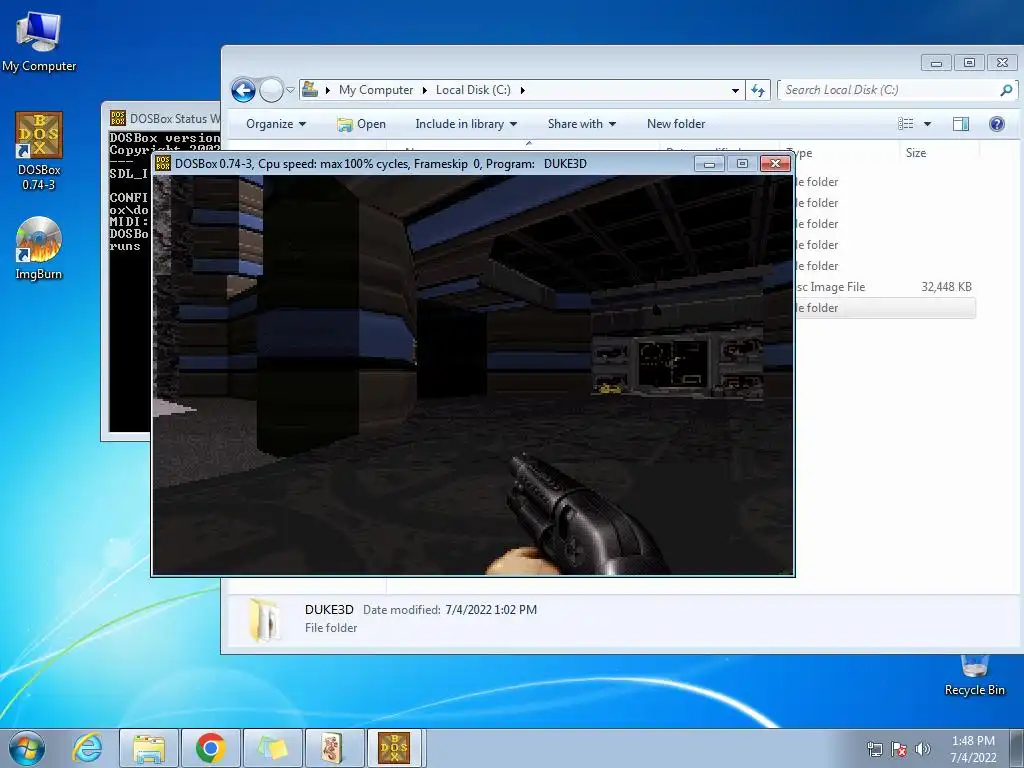Viewport: 1024px width, 768px height.
Task: Click the taskbar clock 1:48 PM
Action: [973, 749]
